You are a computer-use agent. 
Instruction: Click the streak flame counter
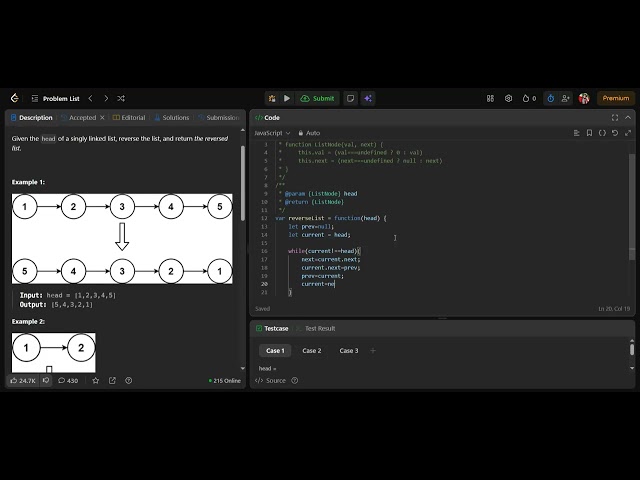[x=529, y=98]
